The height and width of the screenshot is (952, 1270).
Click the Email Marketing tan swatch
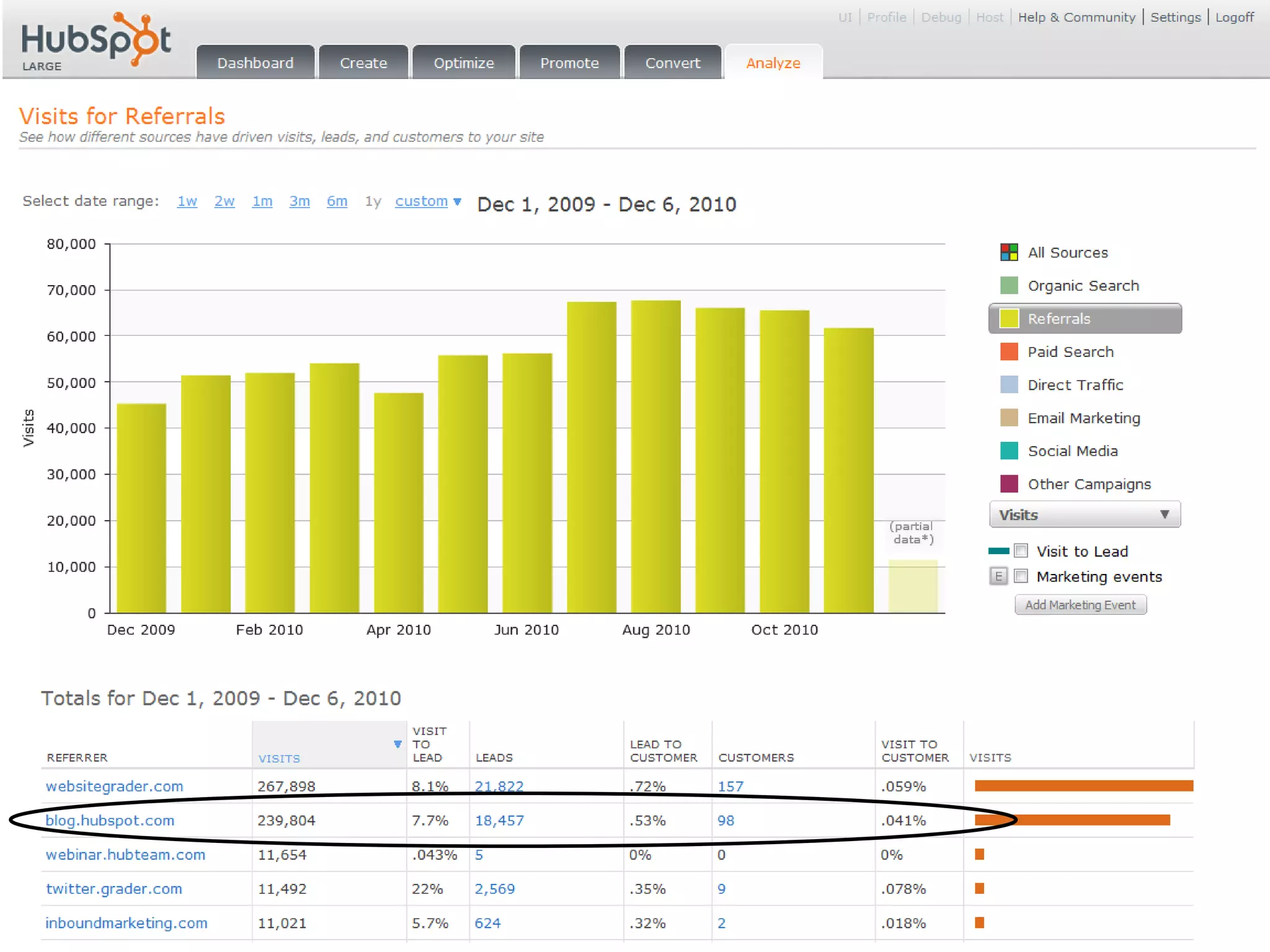(1009, 418)
